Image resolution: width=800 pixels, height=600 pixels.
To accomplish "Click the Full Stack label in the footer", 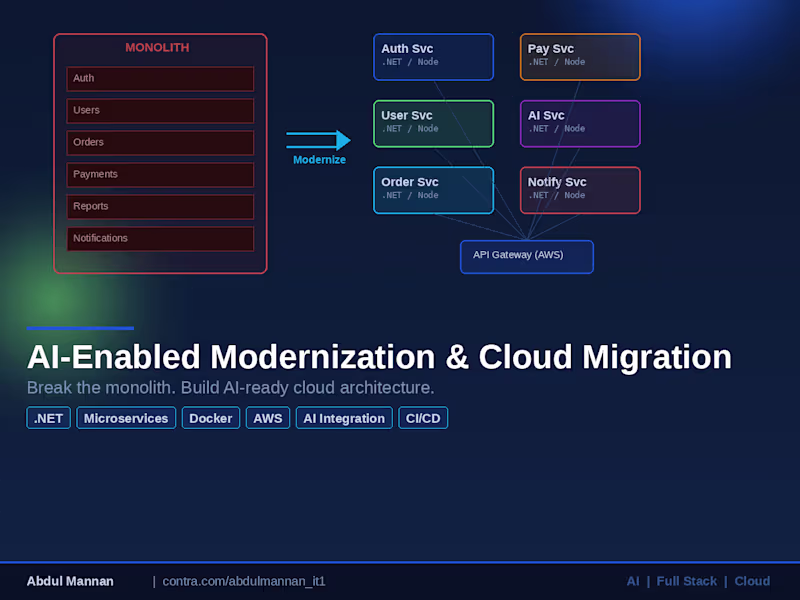I will click(686, 581).
